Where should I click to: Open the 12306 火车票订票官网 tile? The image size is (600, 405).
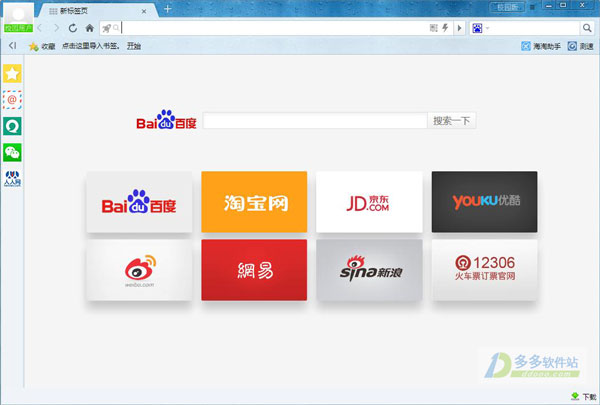(484, 270)
